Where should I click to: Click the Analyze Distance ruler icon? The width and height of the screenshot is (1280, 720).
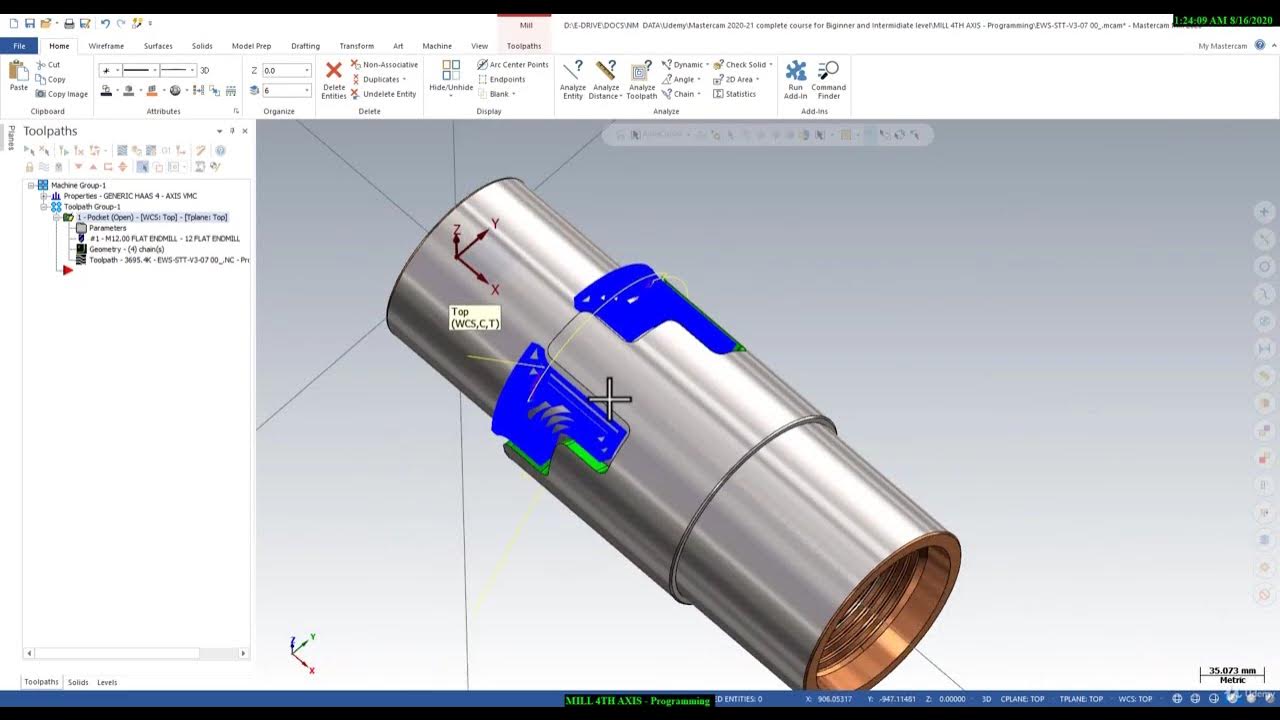pyautogui.click(x=605, y=70)
